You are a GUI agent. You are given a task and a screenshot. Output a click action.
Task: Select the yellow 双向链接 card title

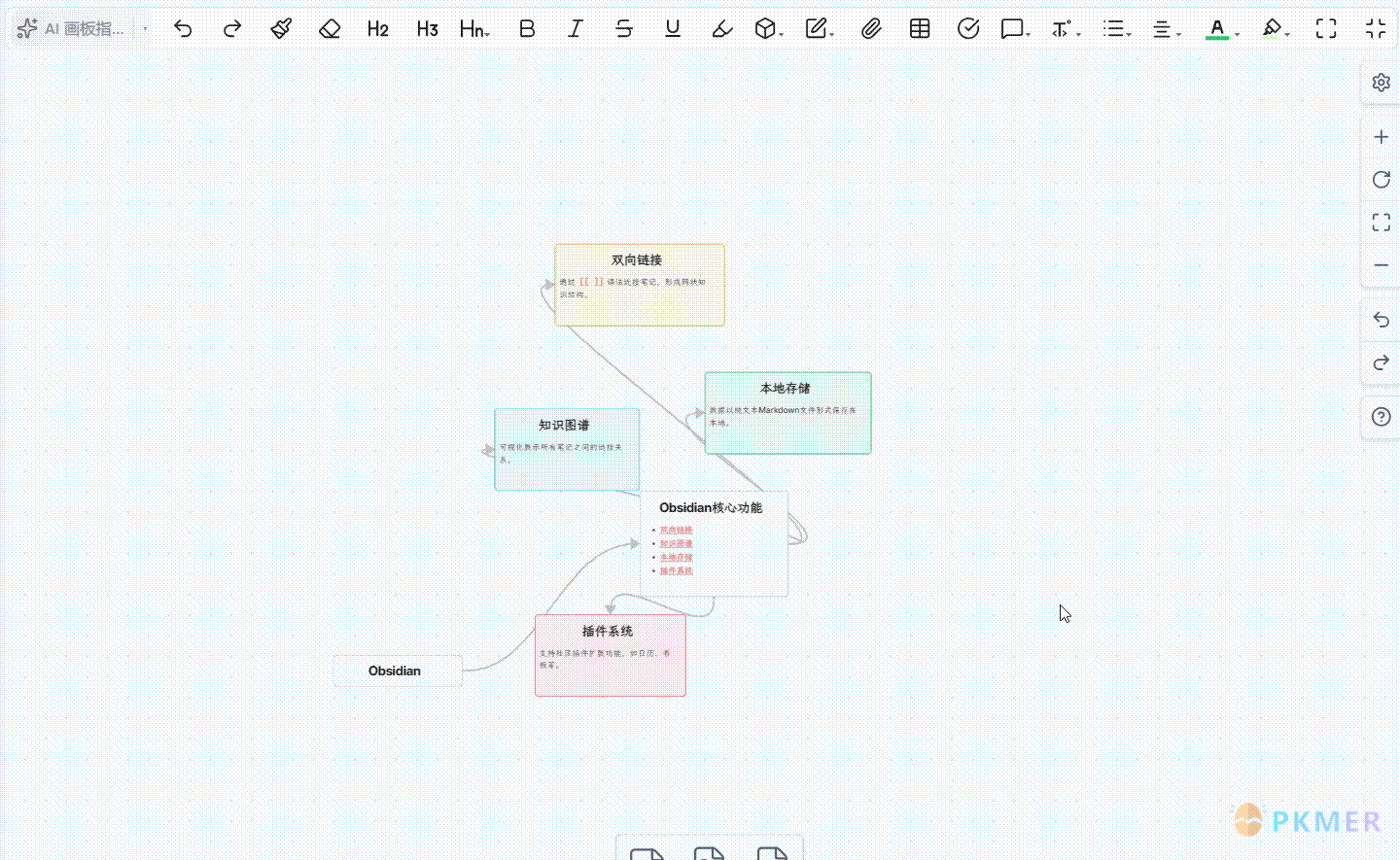[637, 260]
